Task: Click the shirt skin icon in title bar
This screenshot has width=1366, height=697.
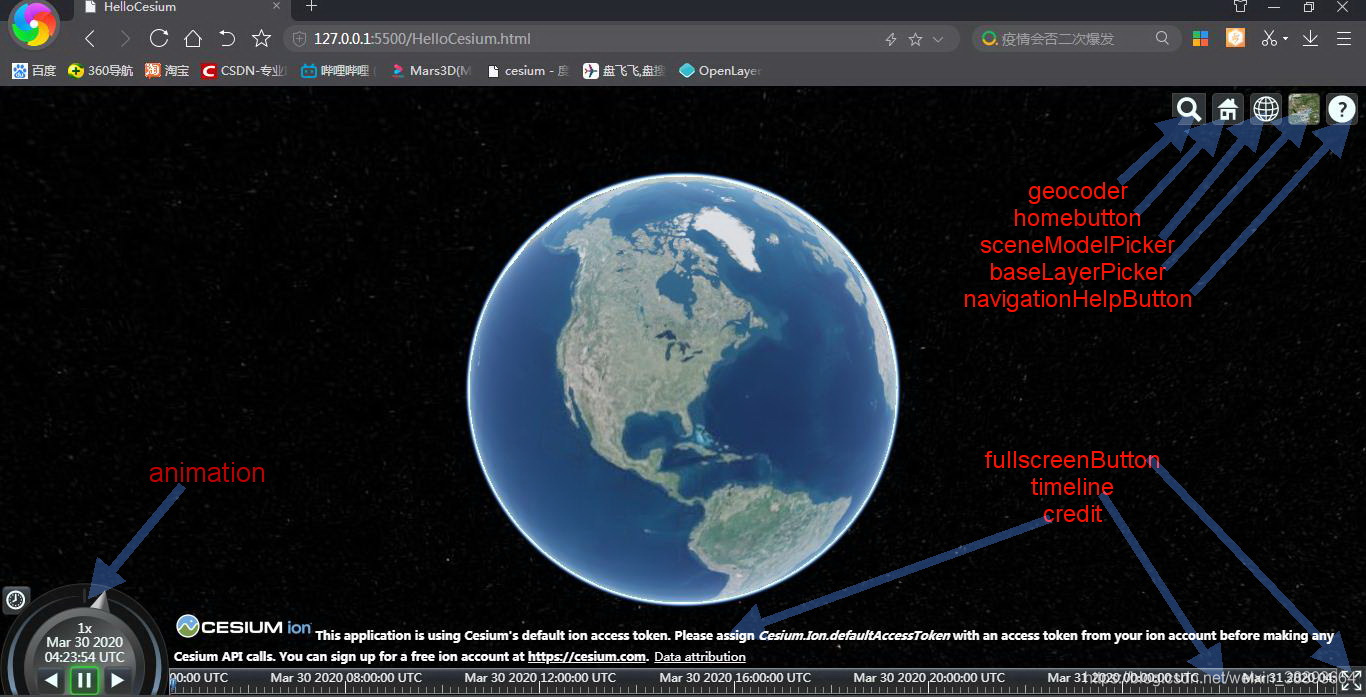Action: tap(1241, 7)
